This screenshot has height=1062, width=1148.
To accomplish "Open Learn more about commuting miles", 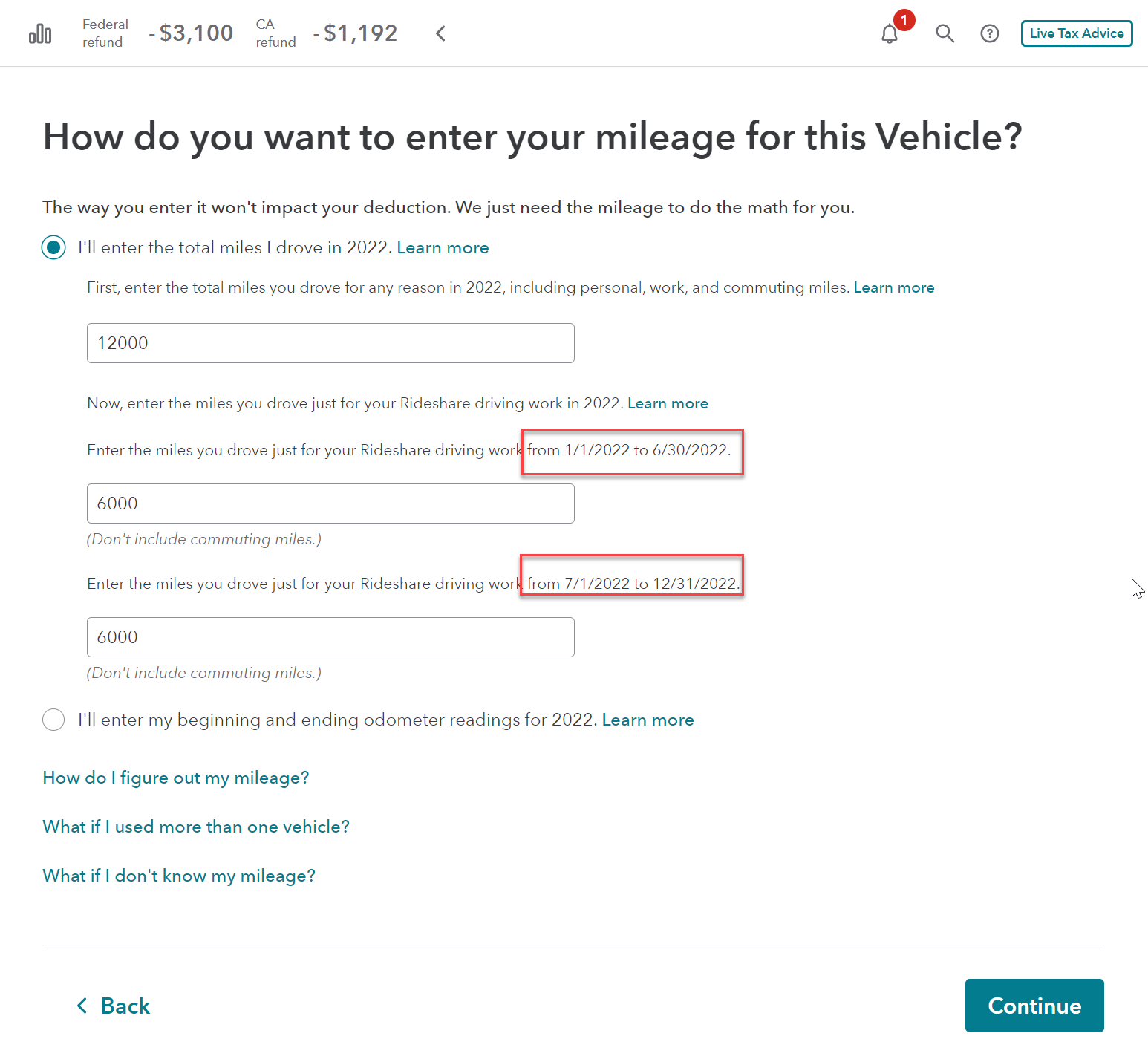I will [894, 287].
